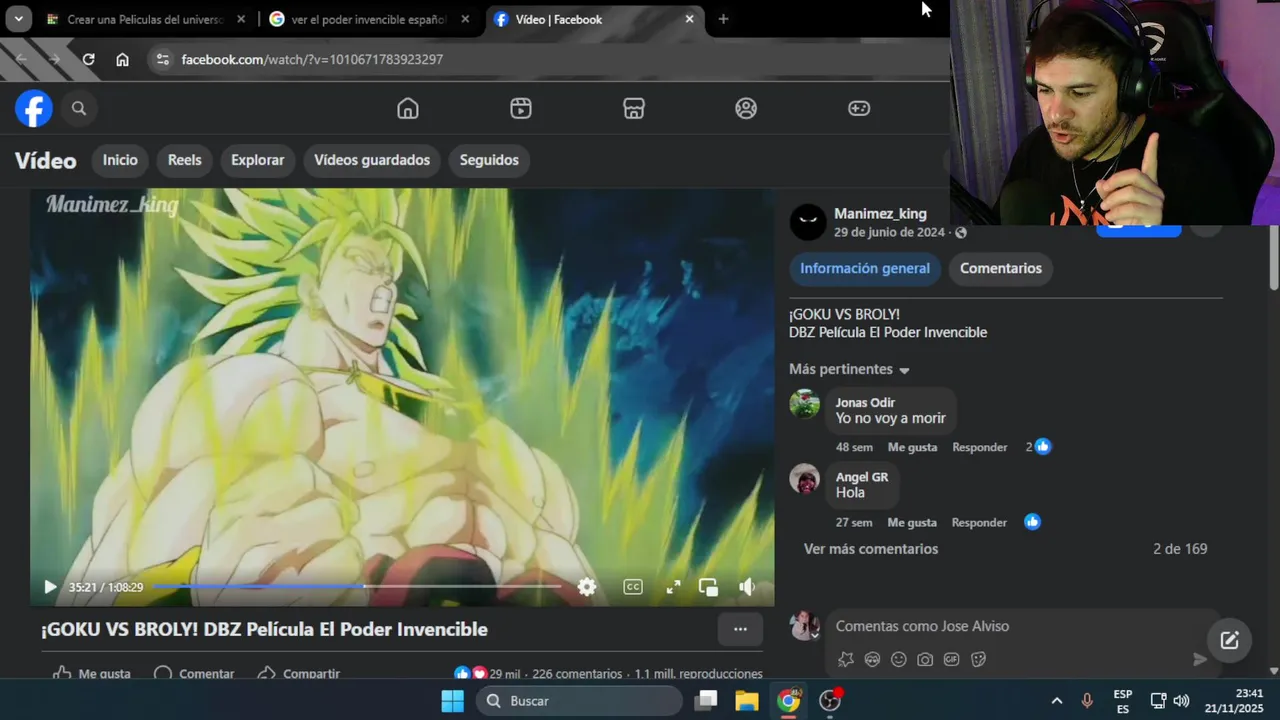Reply to Angel GR's comment
Image resolution: width=1280 pixels, height=720 pixels.
(979, 522)
